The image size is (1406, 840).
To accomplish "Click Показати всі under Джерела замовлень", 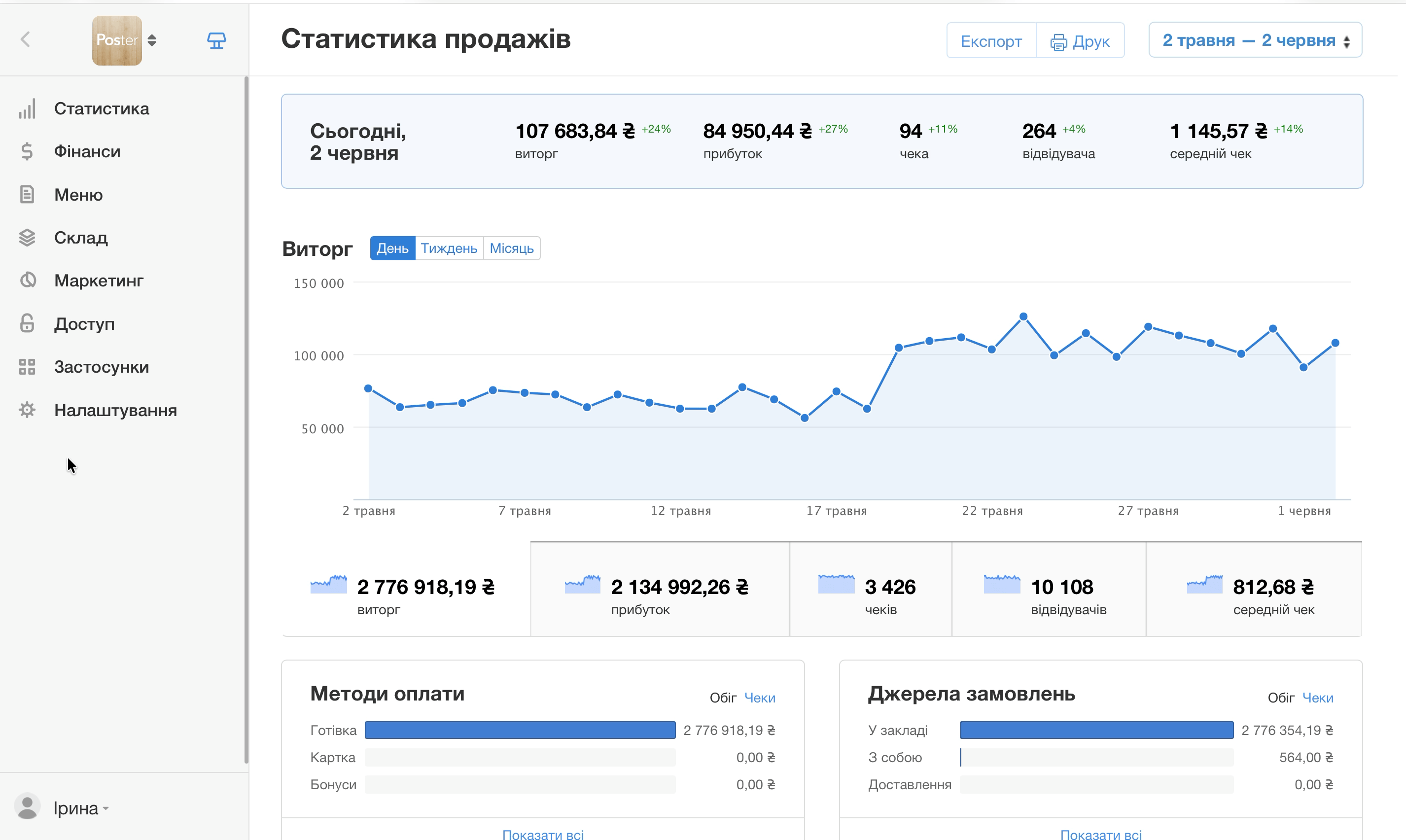I will point(1101,835).
